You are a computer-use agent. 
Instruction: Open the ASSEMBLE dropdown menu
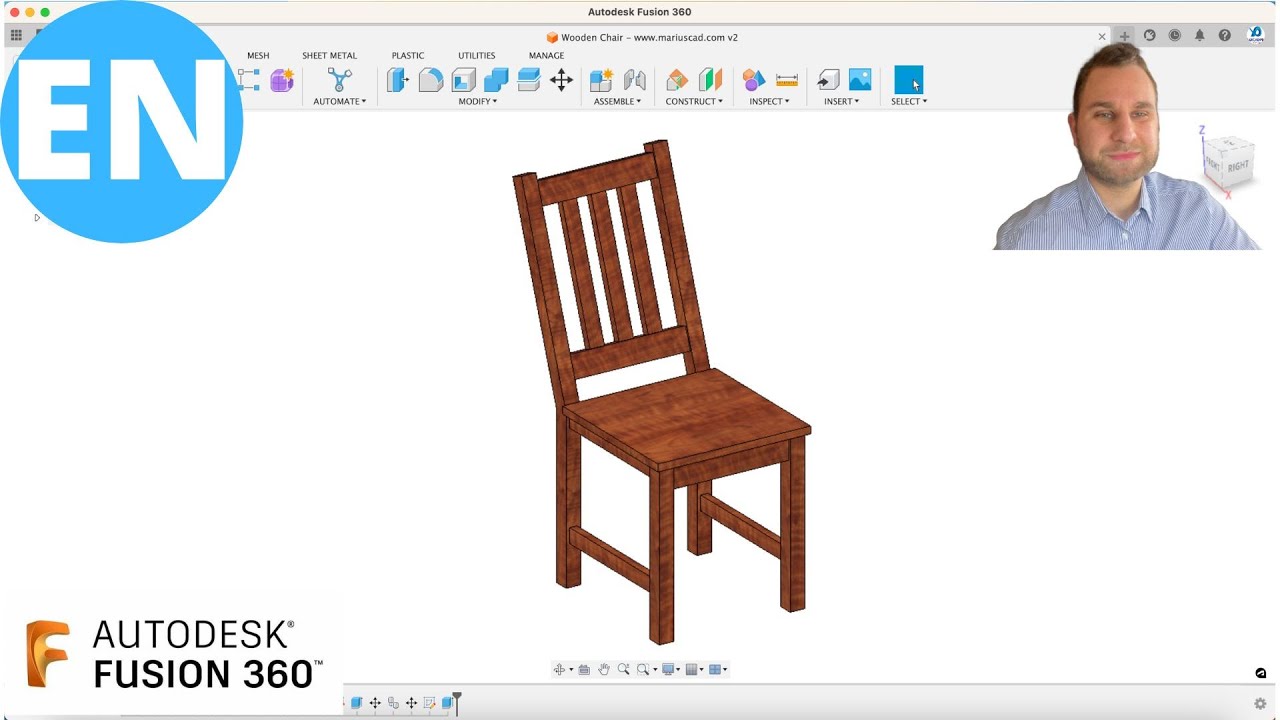click(x=618, y=101)
